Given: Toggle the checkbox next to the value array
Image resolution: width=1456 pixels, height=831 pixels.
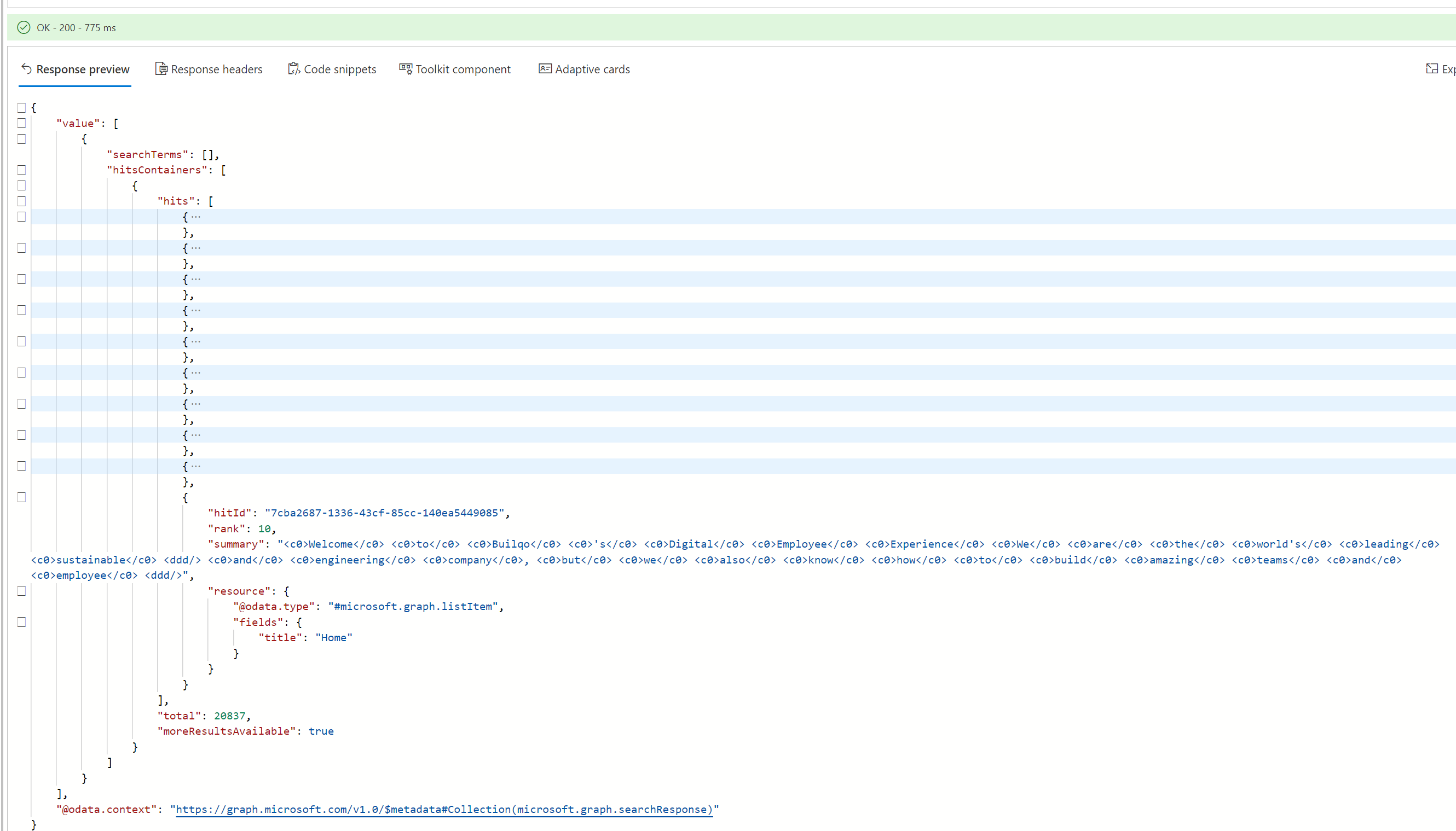Looking at the screenshot, I should pyautogui.click(x=21, y=123).
